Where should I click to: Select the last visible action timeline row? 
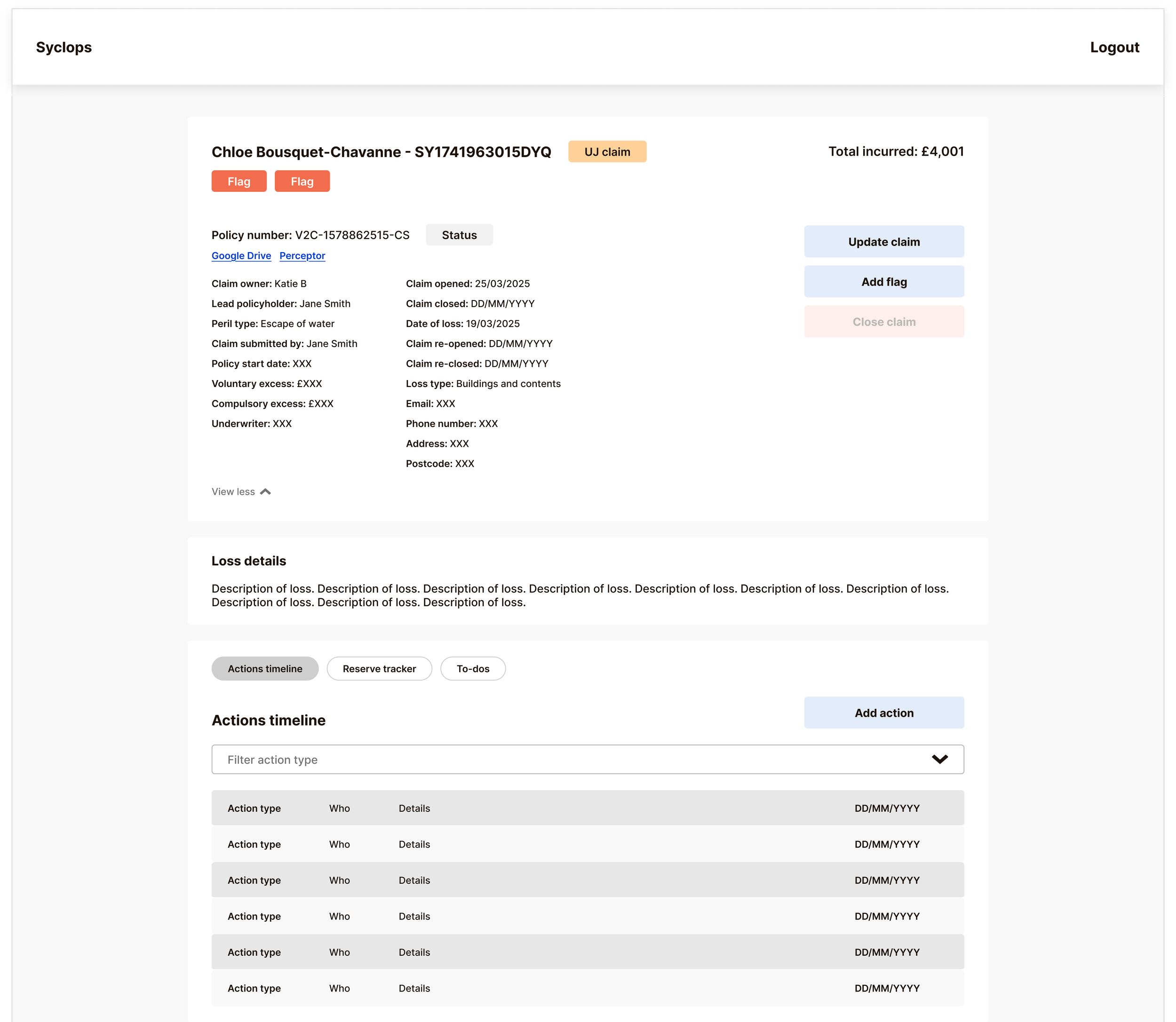588,988
